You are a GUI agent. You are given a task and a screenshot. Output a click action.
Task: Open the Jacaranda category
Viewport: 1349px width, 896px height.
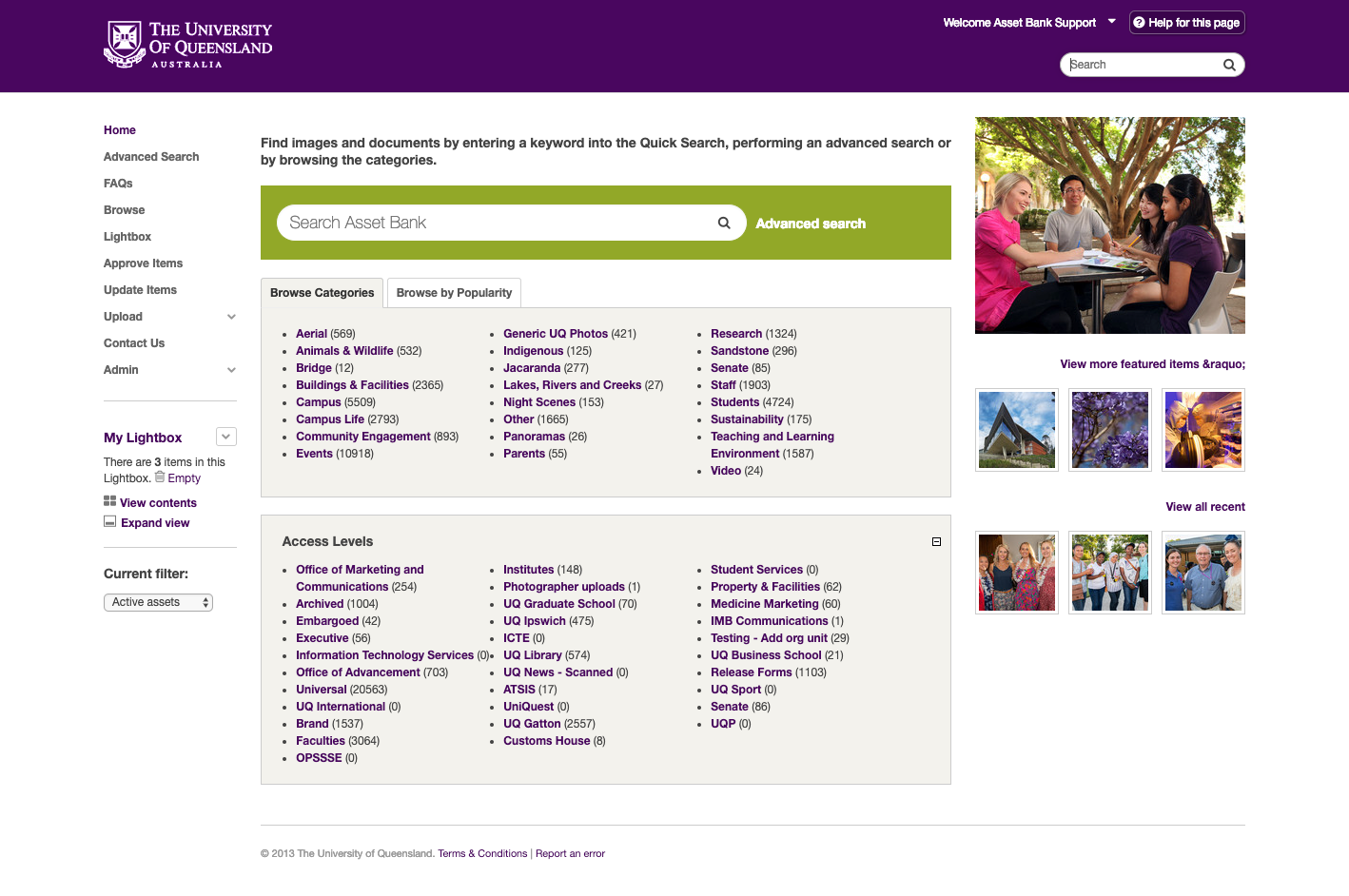[532, 368]
